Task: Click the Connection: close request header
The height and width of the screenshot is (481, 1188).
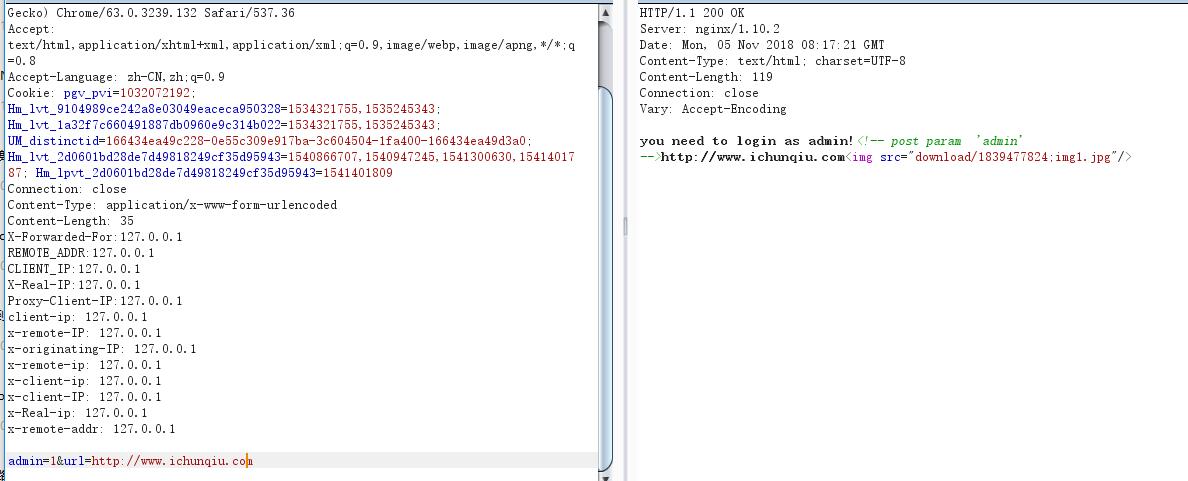Action: pyautogui.click(x=67, y=189)
